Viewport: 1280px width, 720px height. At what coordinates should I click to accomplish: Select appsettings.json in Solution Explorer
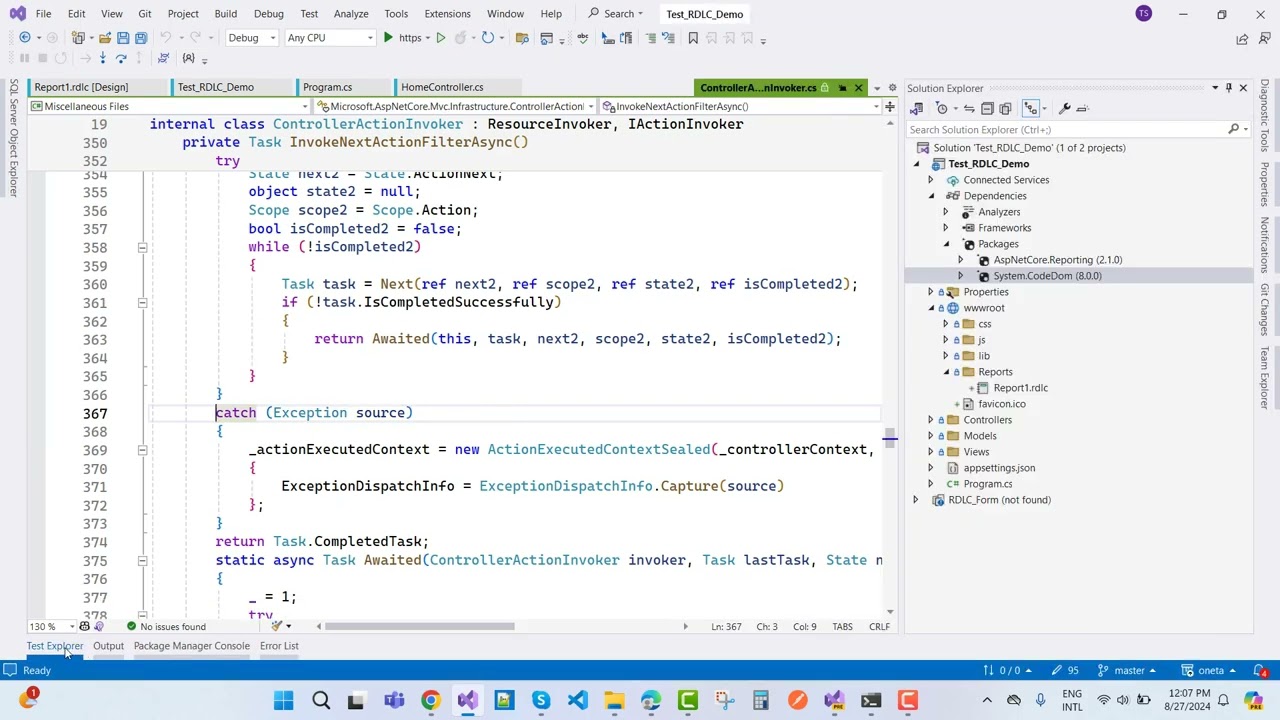(x=999, y=468)
